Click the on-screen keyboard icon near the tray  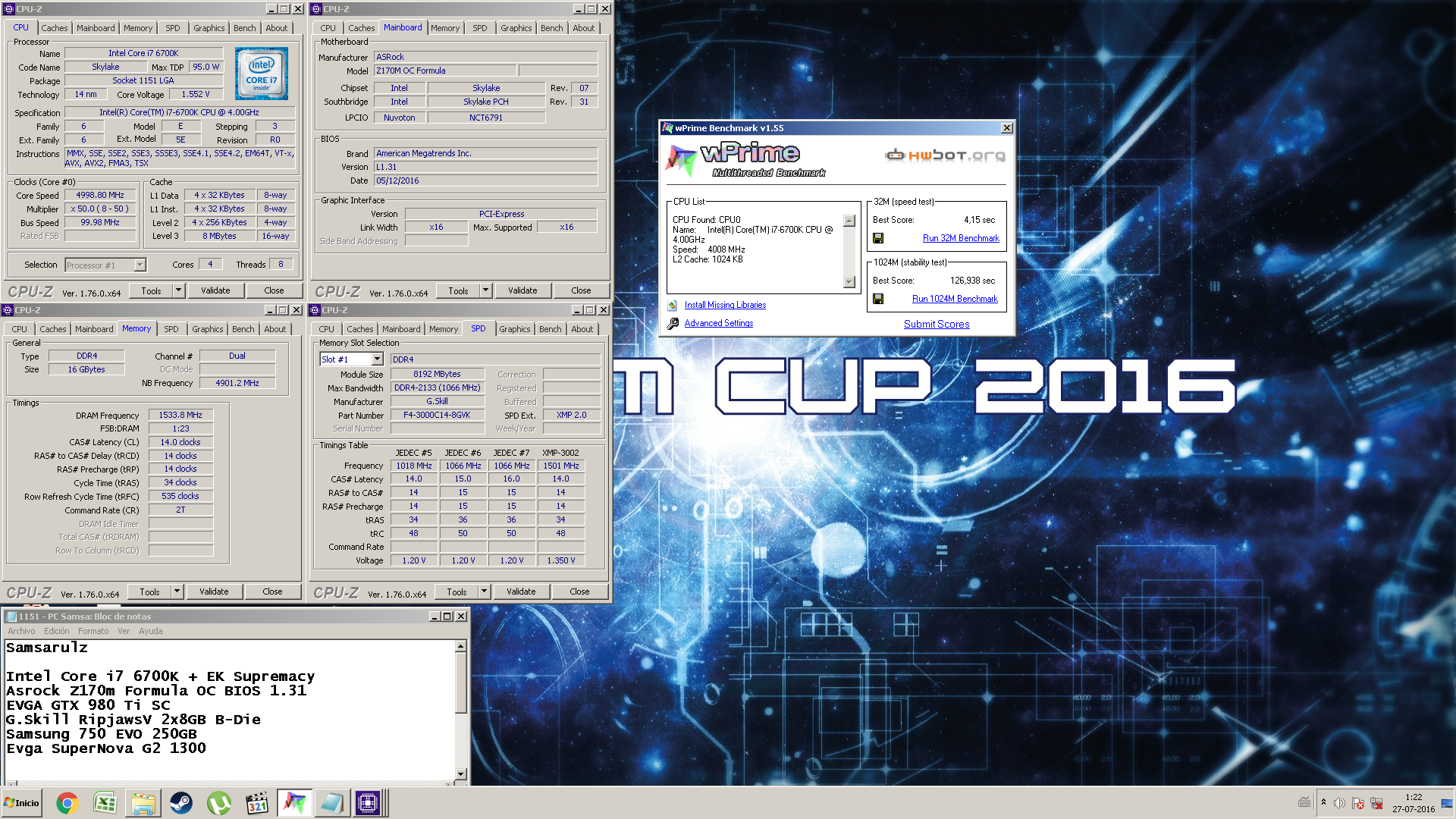[1304, 802]
